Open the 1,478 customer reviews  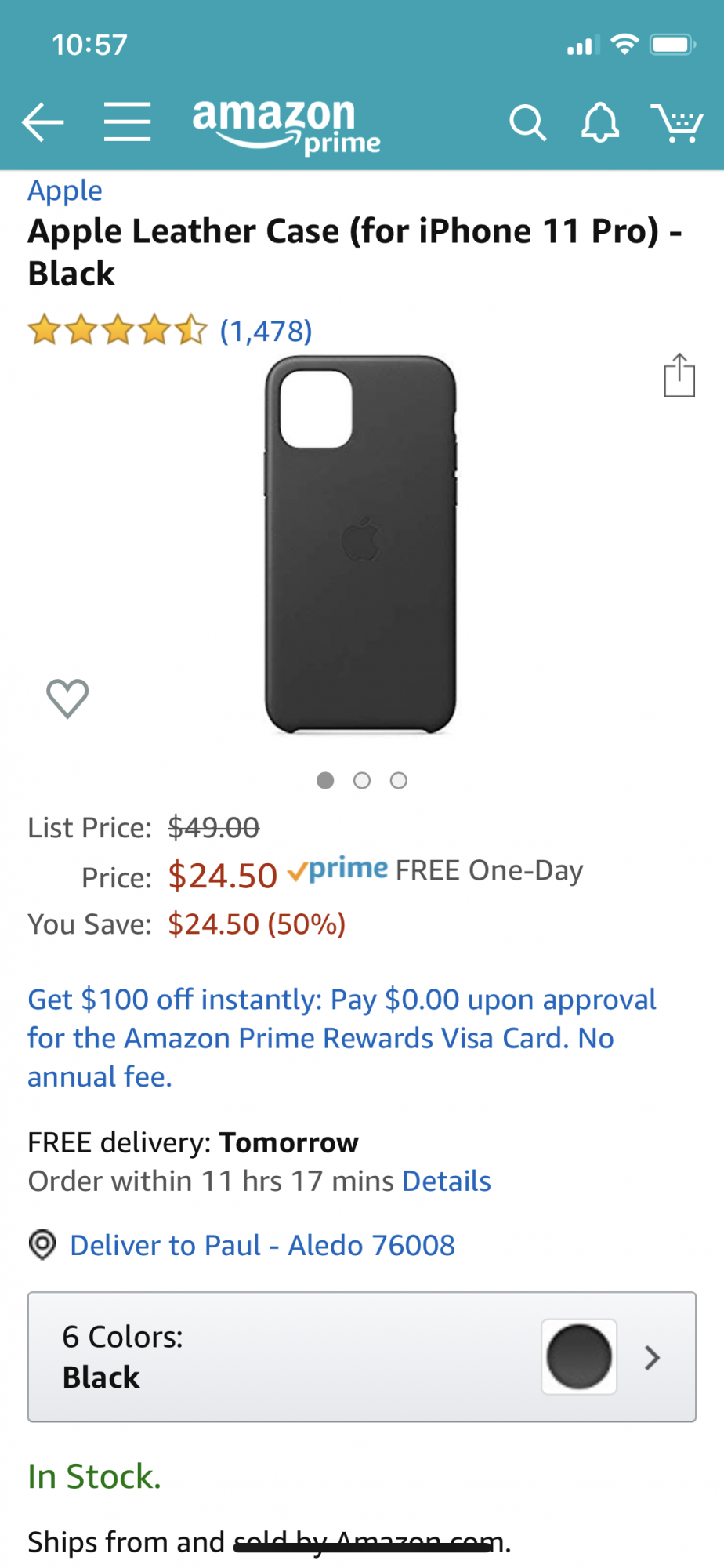(x=266, y=331)
